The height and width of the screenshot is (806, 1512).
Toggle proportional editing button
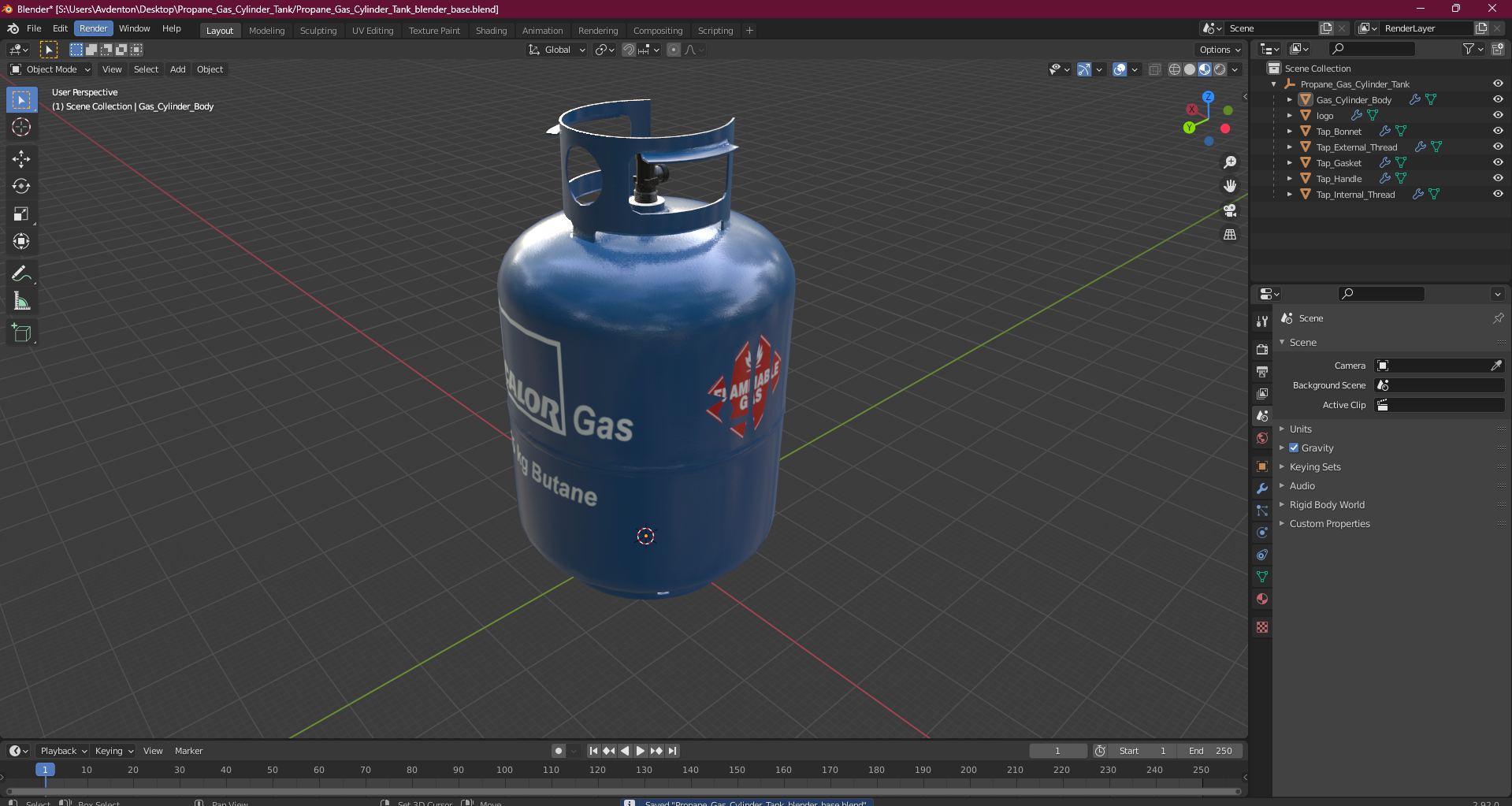[x=674, y=50]
